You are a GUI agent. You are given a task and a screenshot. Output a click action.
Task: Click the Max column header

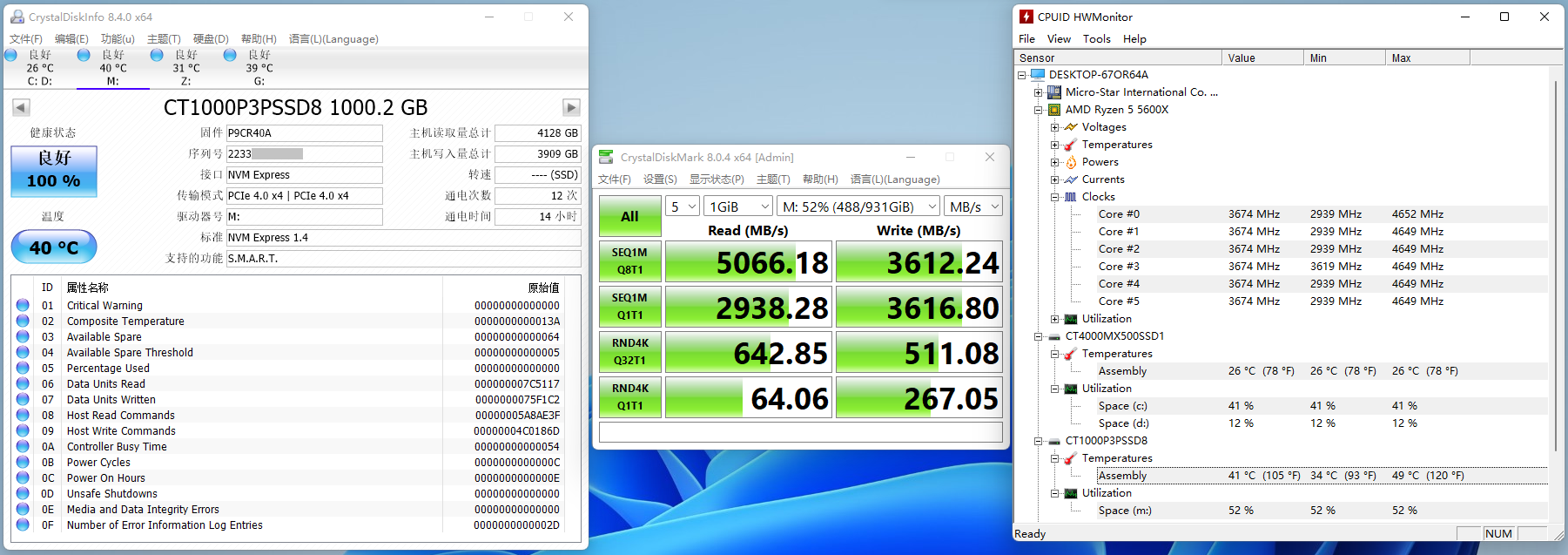(x=1428, y=58)
